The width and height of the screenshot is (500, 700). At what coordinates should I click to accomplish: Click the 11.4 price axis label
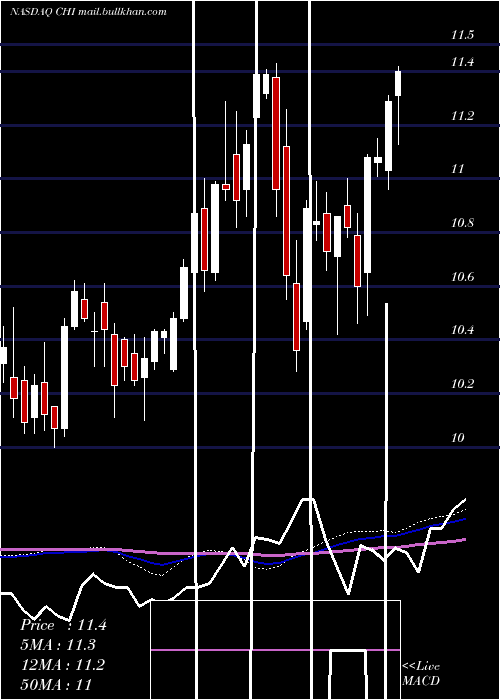tap(462, 62)
